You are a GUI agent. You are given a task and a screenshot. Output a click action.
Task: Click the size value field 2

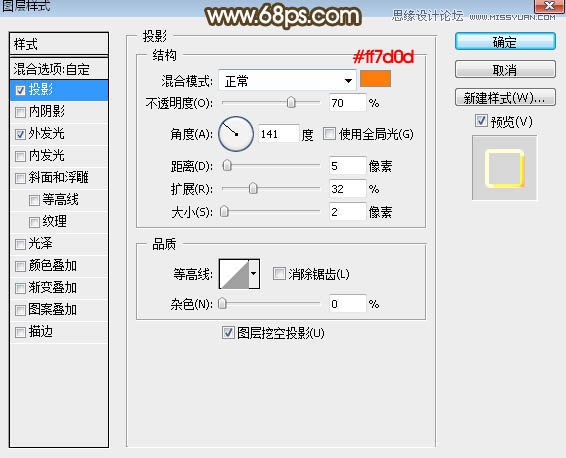347,212
